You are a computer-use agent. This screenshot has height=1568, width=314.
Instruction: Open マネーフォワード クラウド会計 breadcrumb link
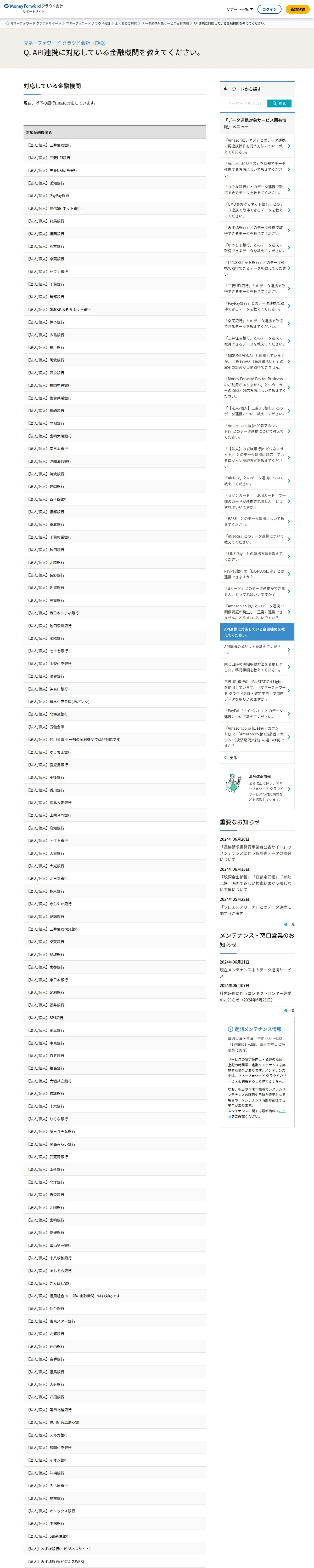[88, 23]
